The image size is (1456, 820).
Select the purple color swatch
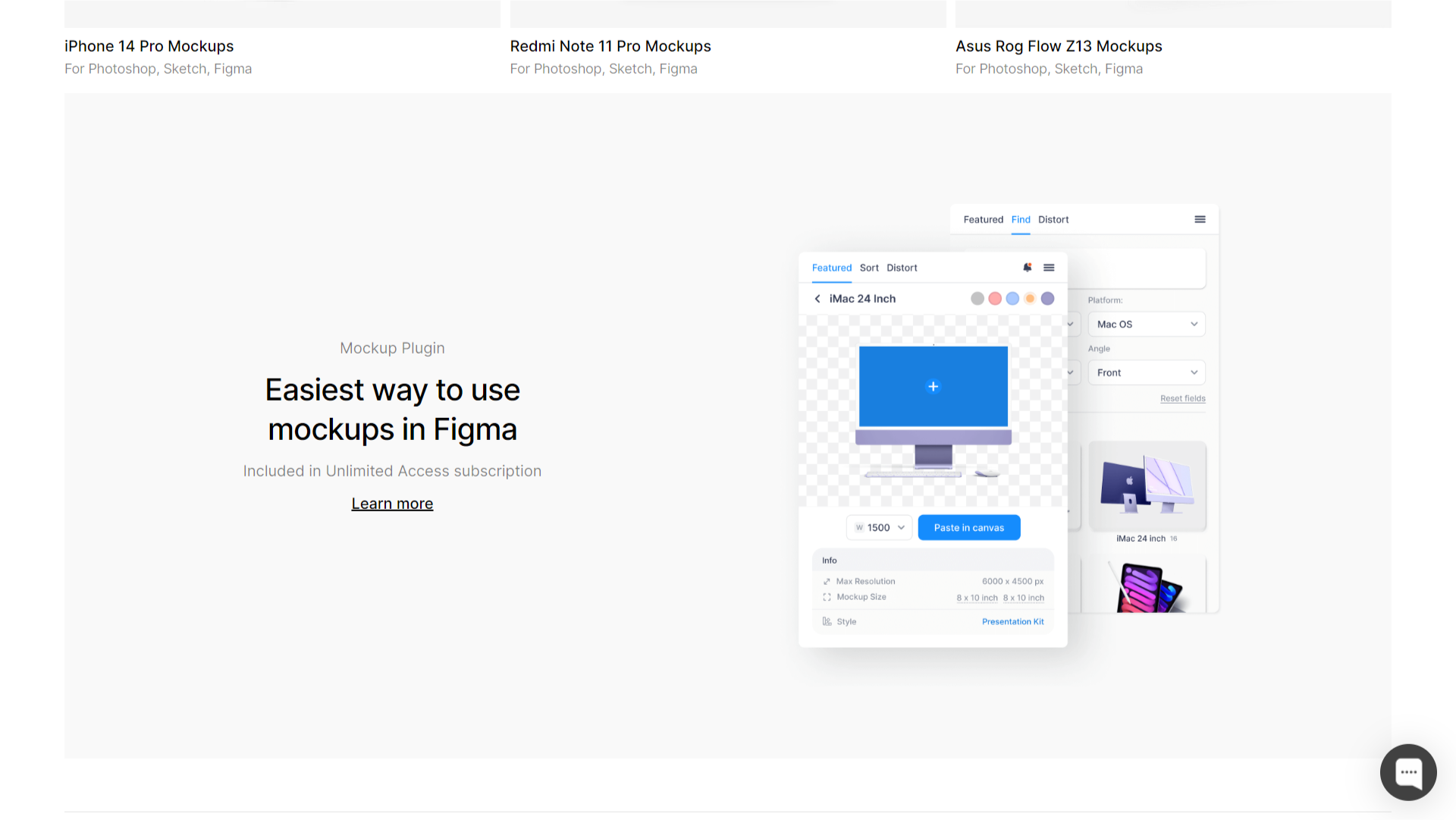click(1047, 299)
